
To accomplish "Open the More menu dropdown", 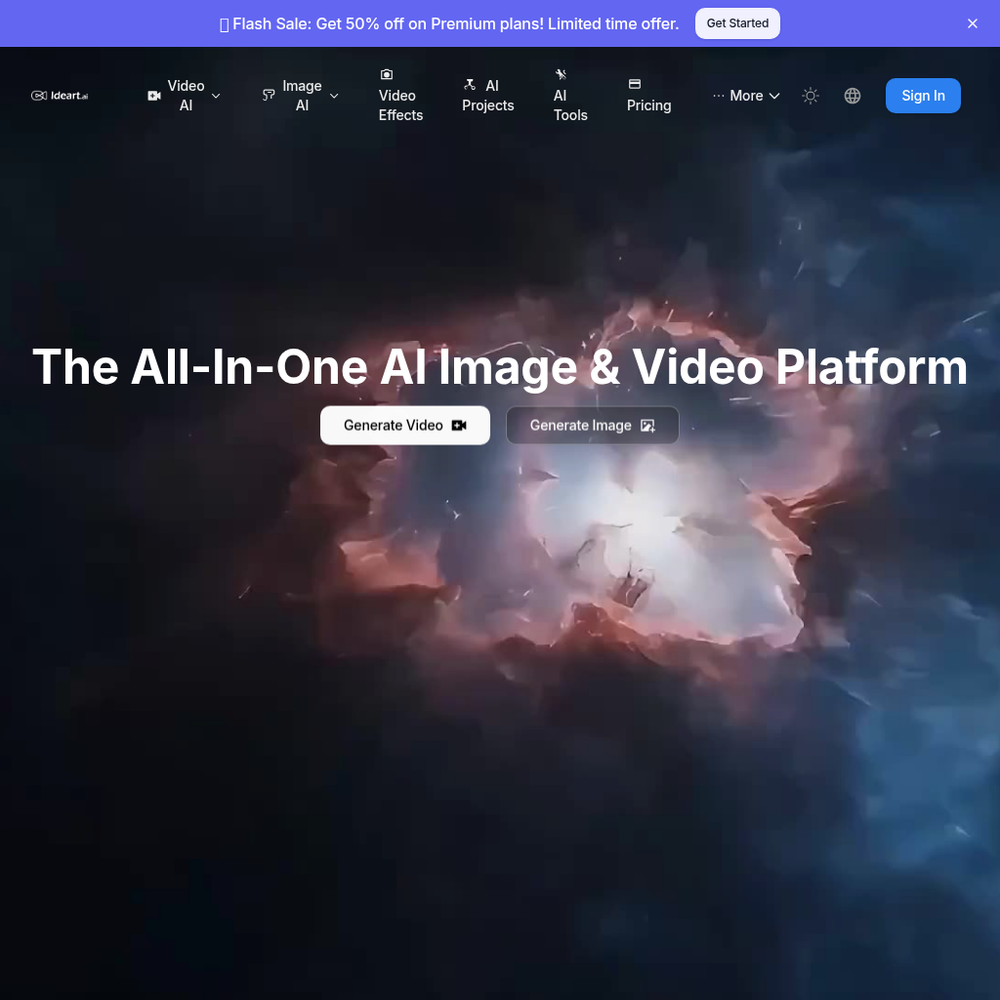I will click(x=746, y=96).
